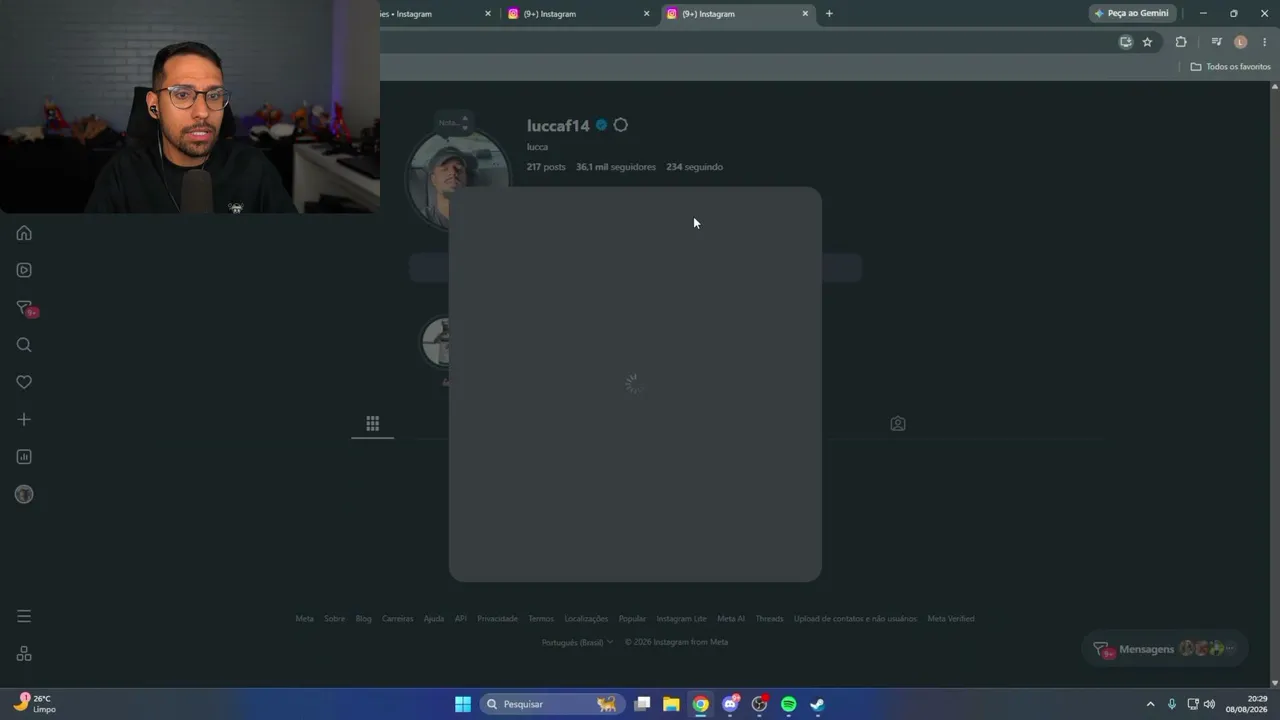The height and width of the screenshot is (720, 1280).
Task: Open Steam from the taskbar
Action: [x=817, y=704]
